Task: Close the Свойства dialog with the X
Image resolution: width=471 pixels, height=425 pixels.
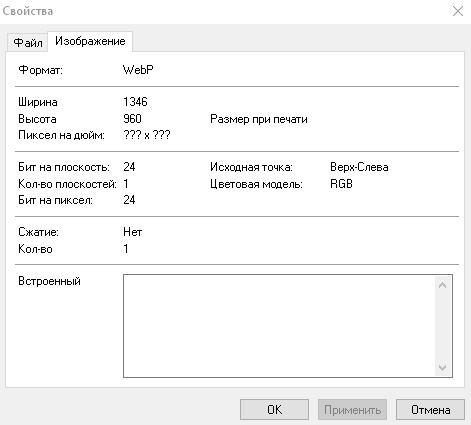Action: coord(458,11)
